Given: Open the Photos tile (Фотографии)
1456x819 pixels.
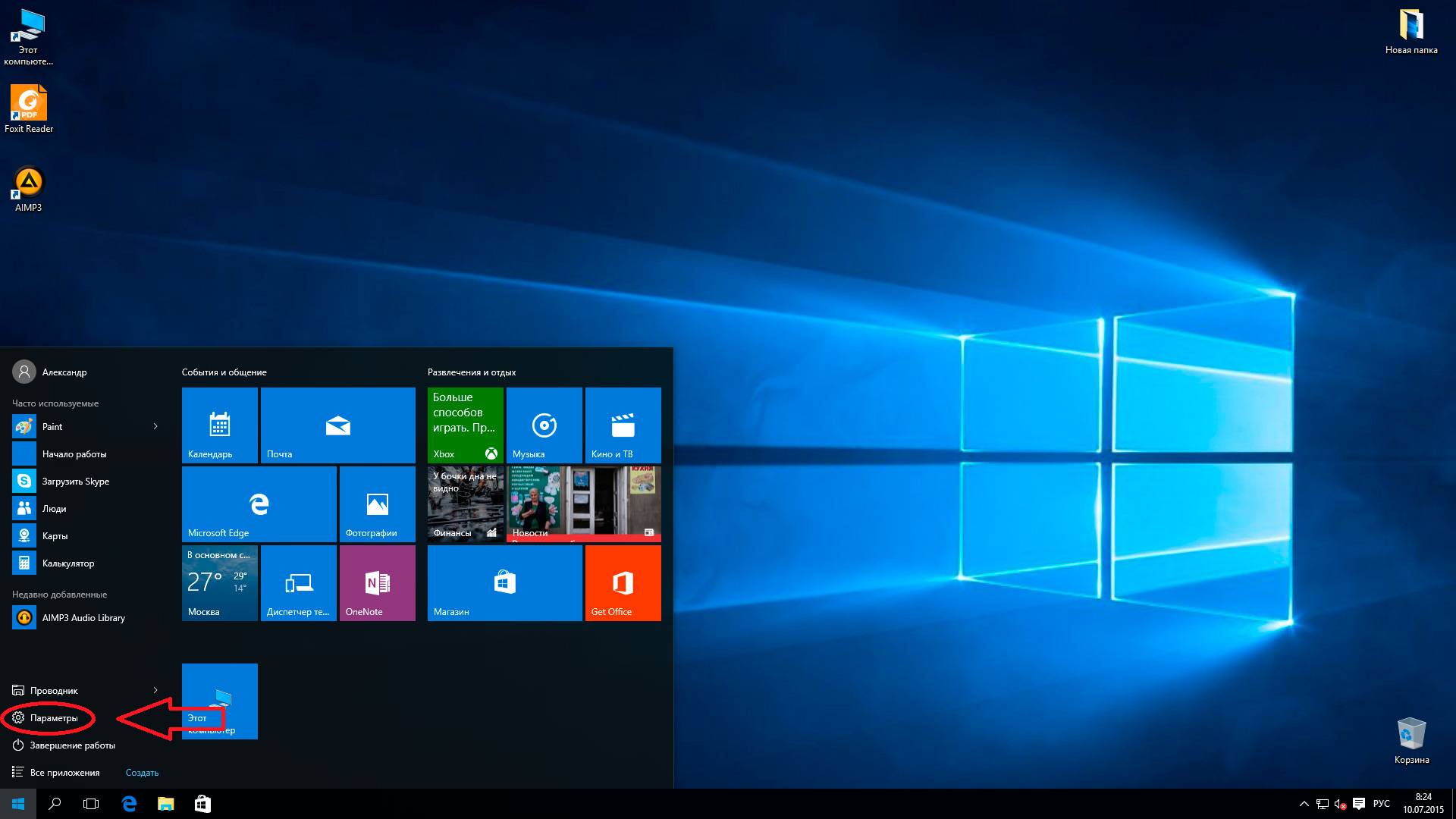Looking at the screenshot, I should 377,504.
